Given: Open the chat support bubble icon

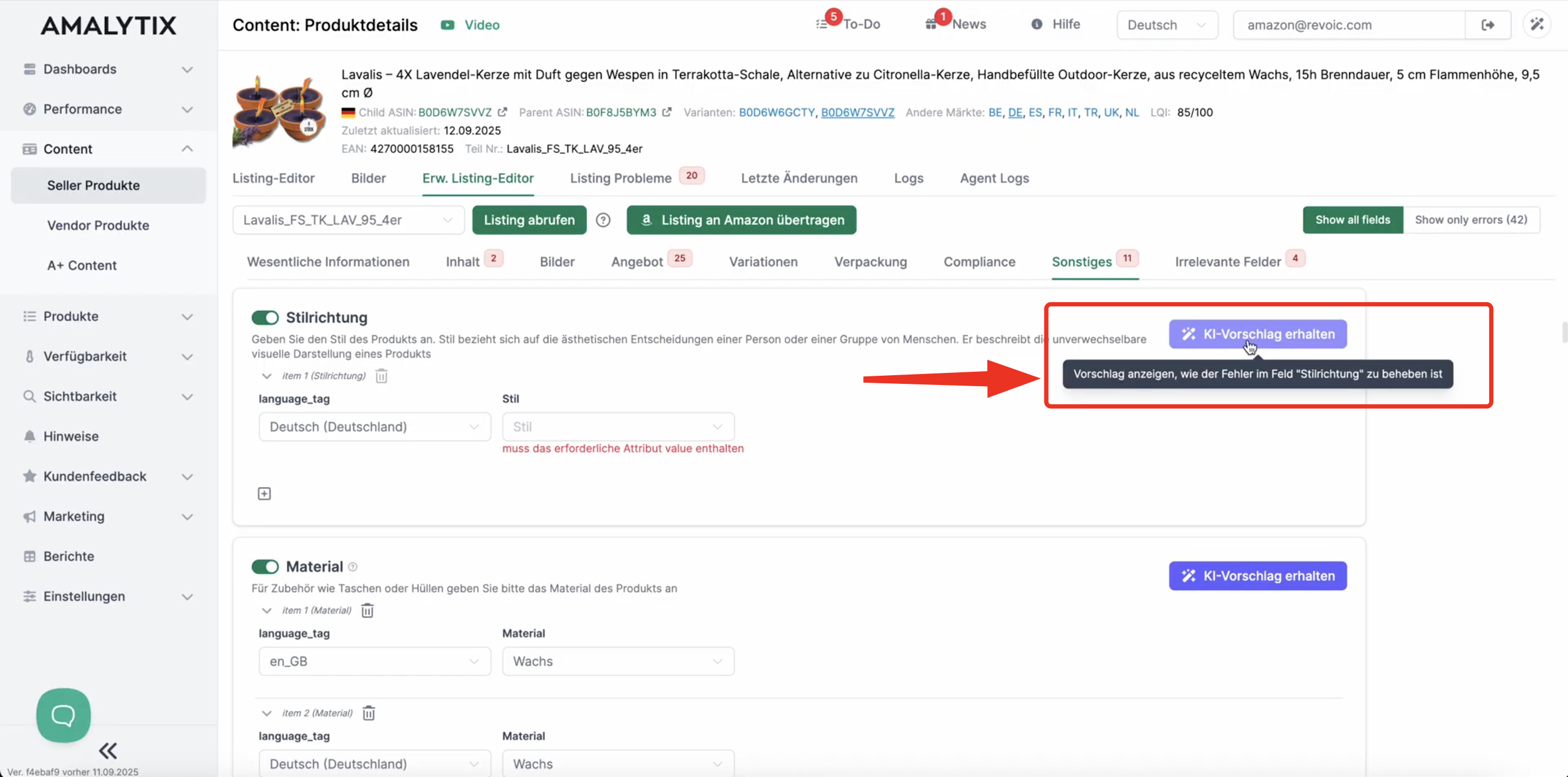Looking at the screenshot, I should (x=63, y=715).
